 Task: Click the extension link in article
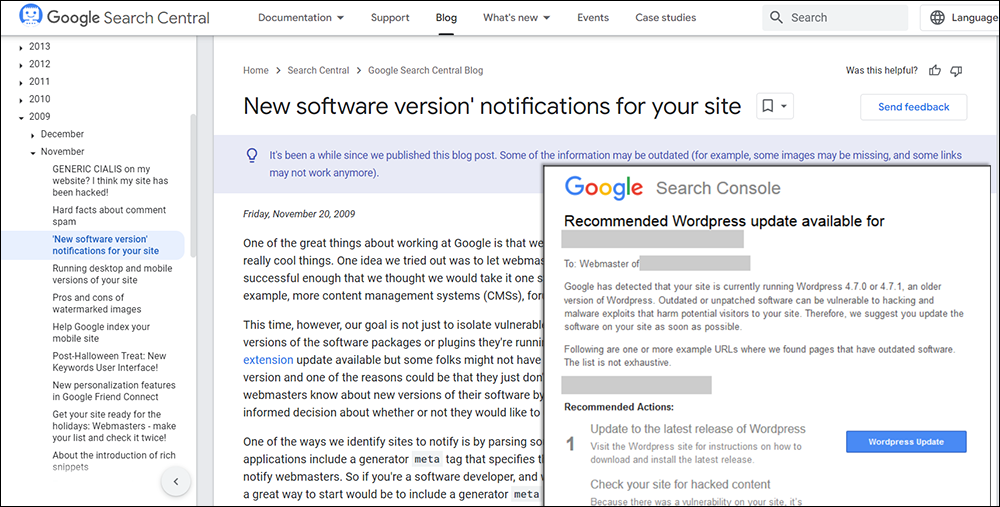click(x=268, y=360)
